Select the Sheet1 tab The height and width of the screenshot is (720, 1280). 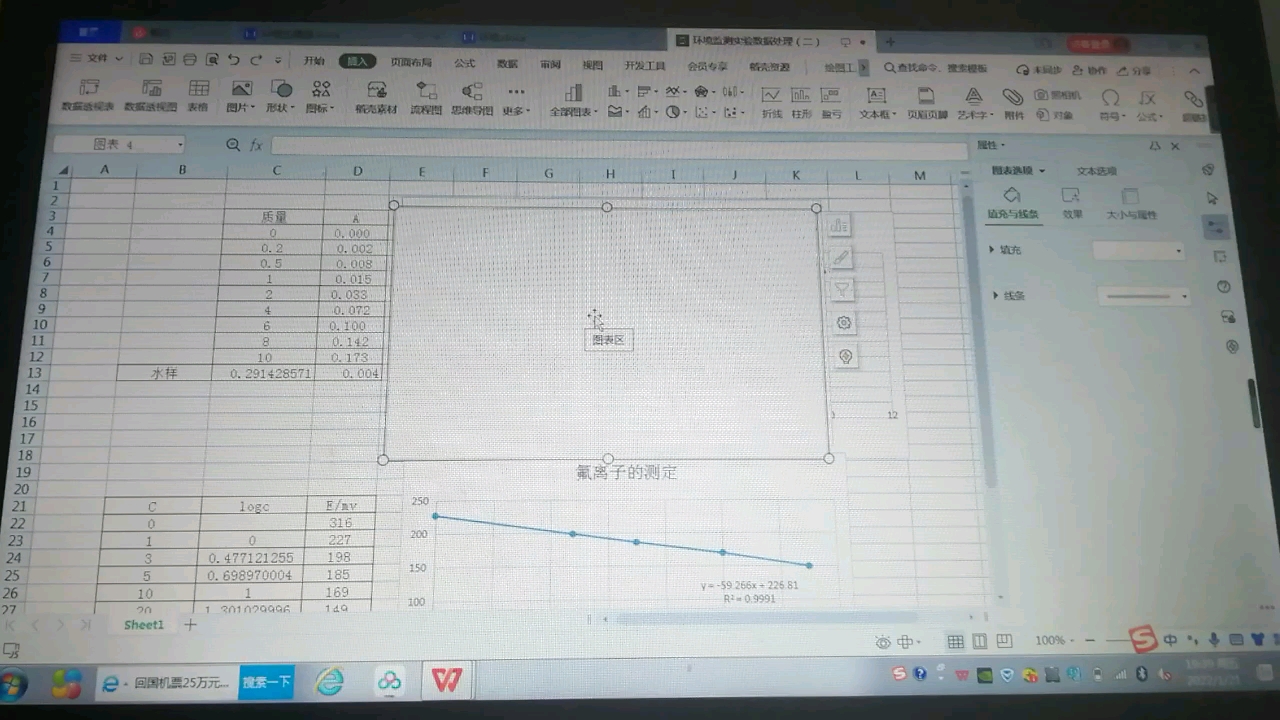(x=143, y=624)
